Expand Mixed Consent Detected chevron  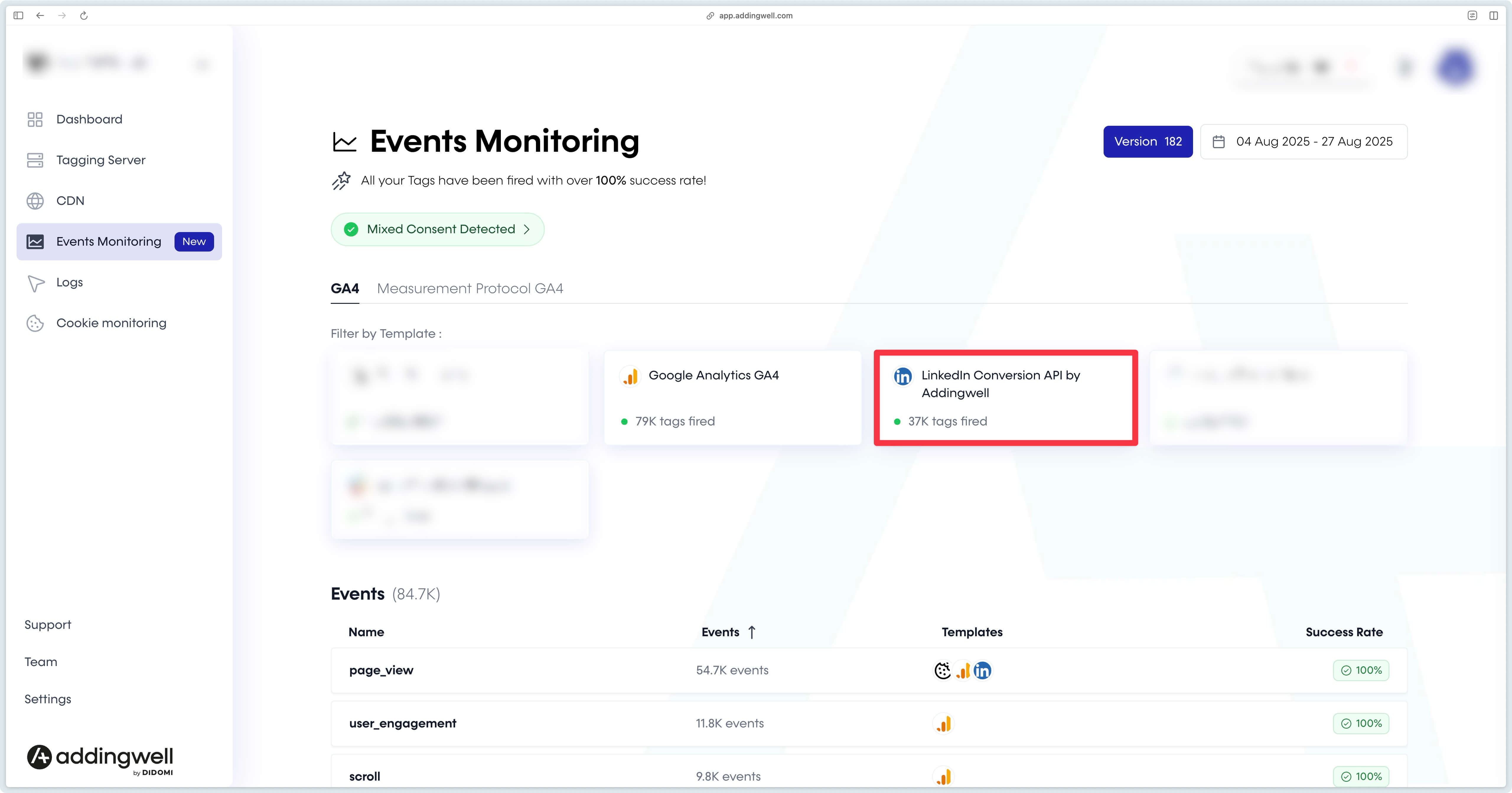point(527,229)
